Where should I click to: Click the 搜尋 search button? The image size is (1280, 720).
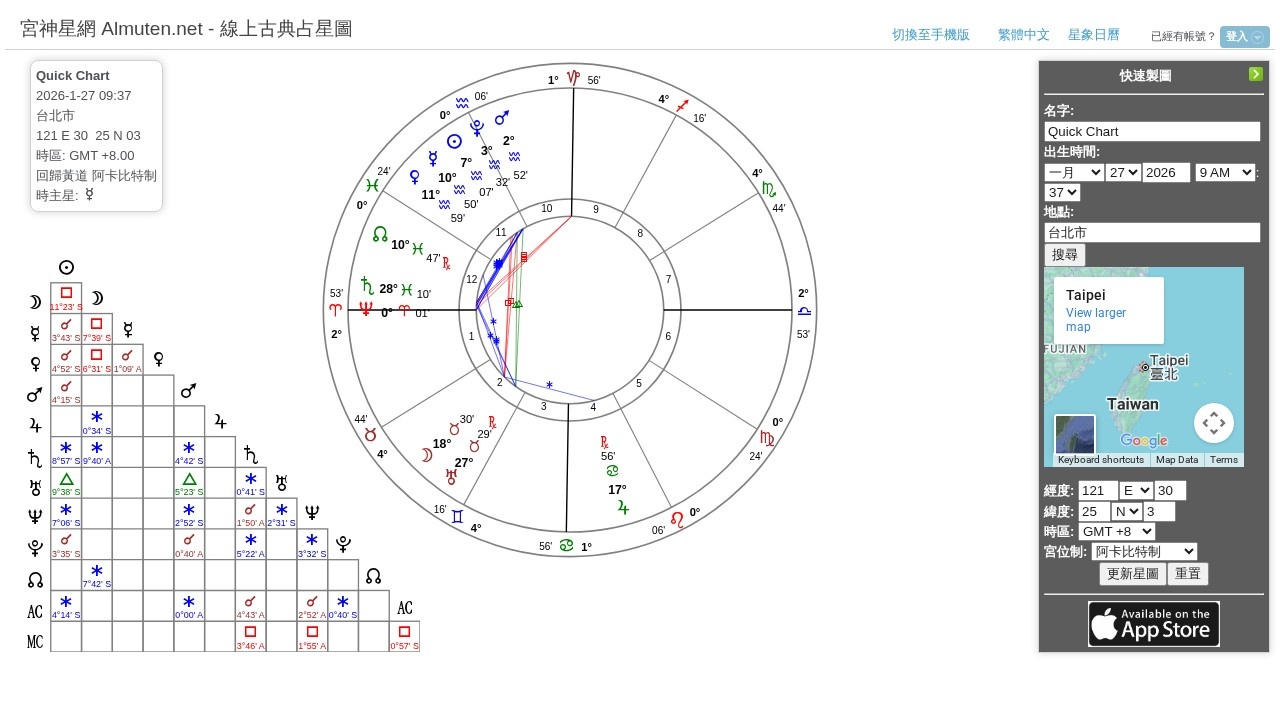coord(1065,254)
